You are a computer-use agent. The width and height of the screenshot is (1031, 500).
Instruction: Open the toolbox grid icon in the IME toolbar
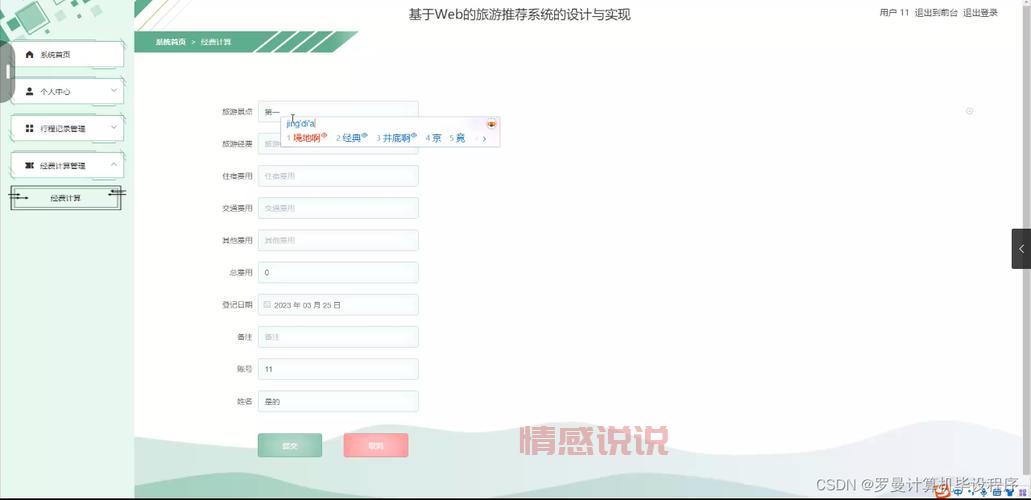point(1022,492)
